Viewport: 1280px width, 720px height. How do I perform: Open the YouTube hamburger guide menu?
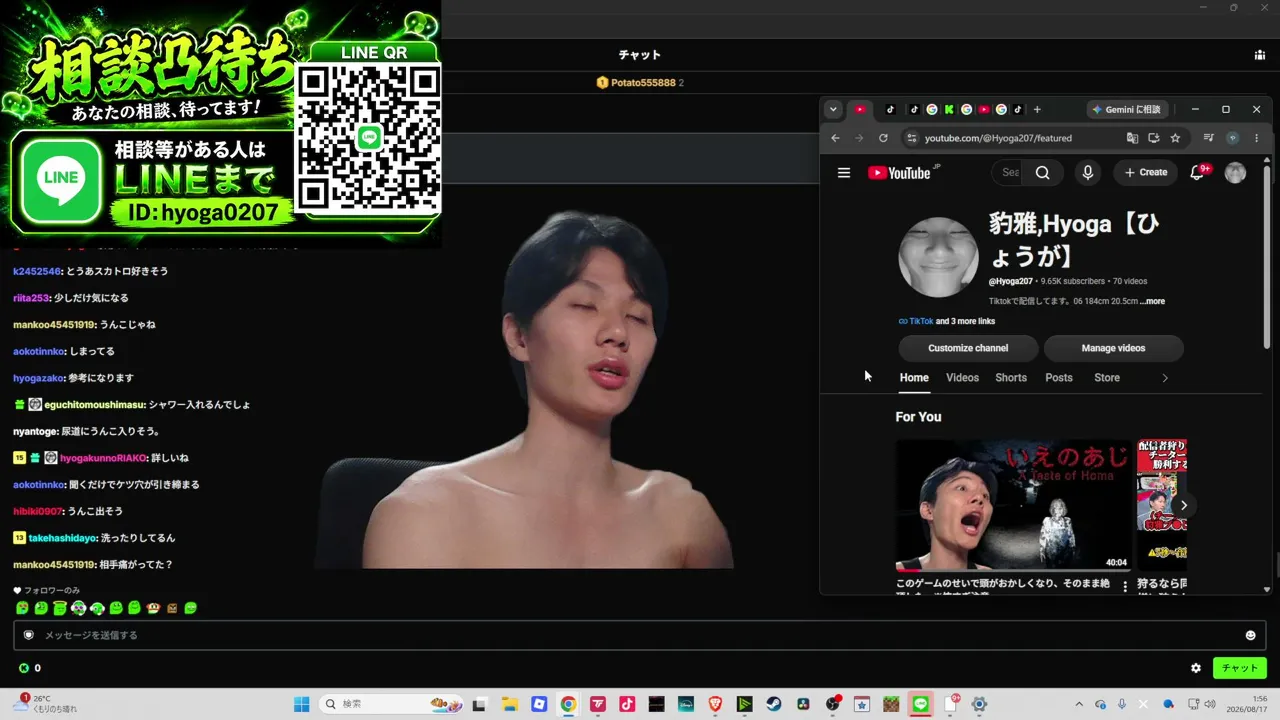click(x=844, y=173)
